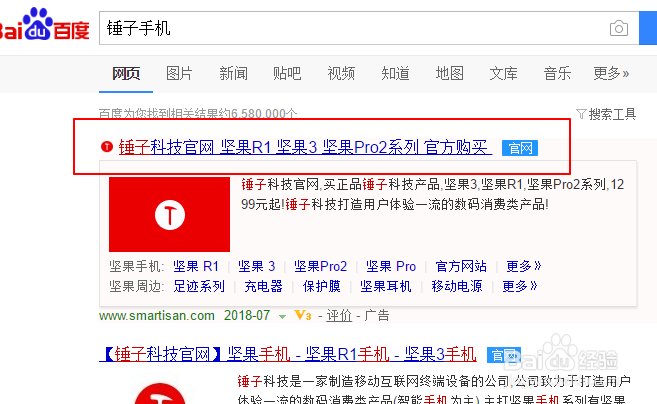
Task: Open 【锤子科技官网】坚果手机 result title
Action: coord(288,355)
